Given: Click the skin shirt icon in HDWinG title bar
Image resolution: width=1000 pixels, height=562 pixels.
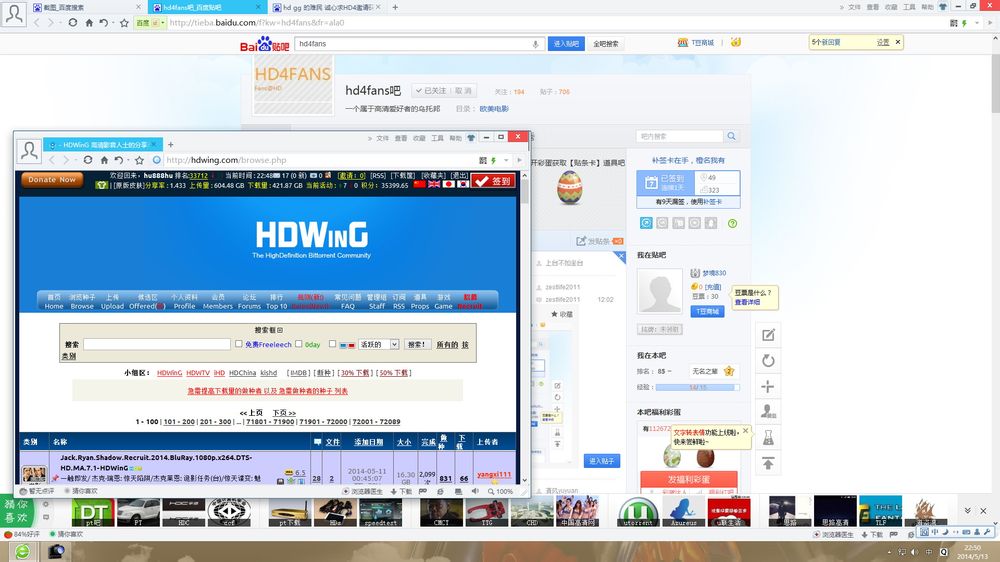Looking at the screenshot, I should pyautogui.click(x=471, y=137).
